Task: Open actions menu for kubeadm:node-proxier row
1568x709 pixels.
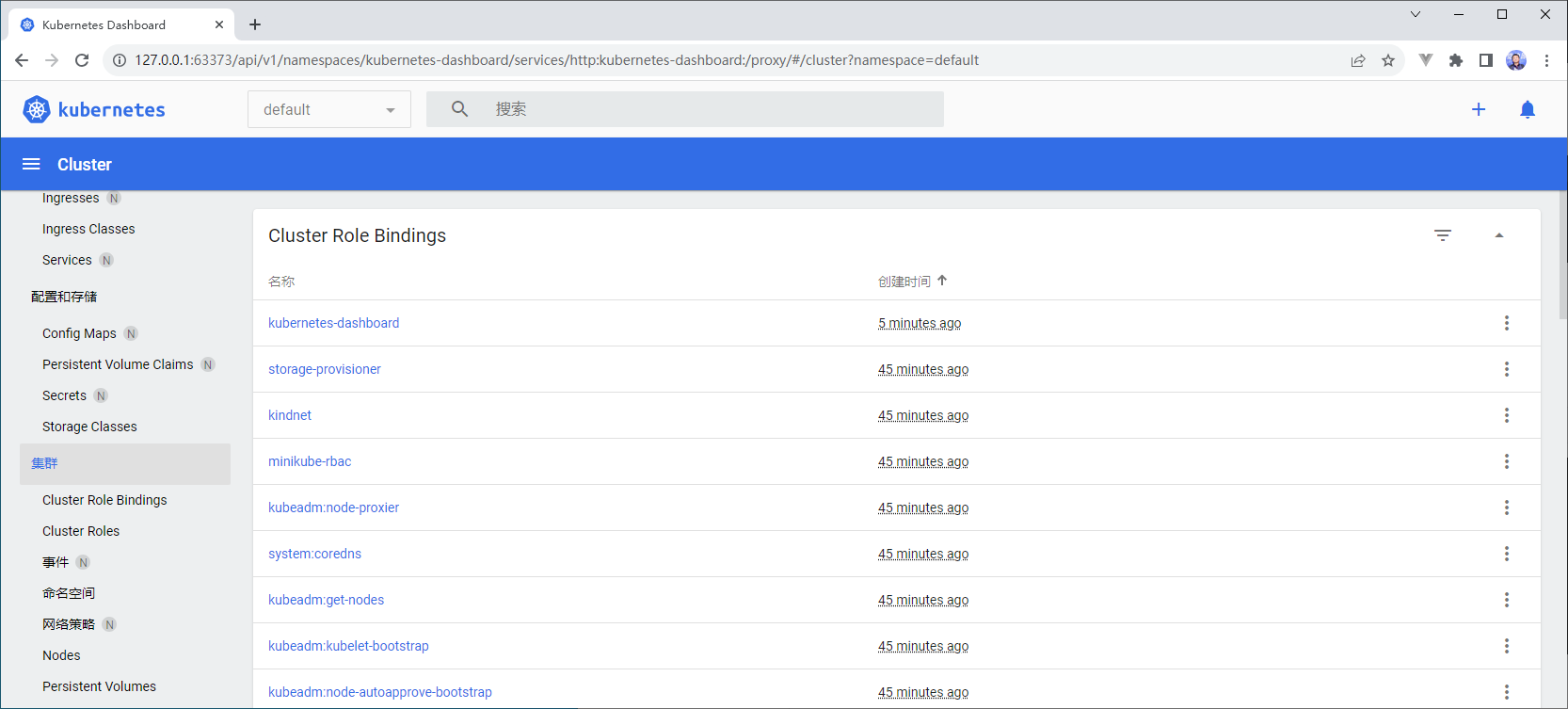Action: tap(1507, 508)
